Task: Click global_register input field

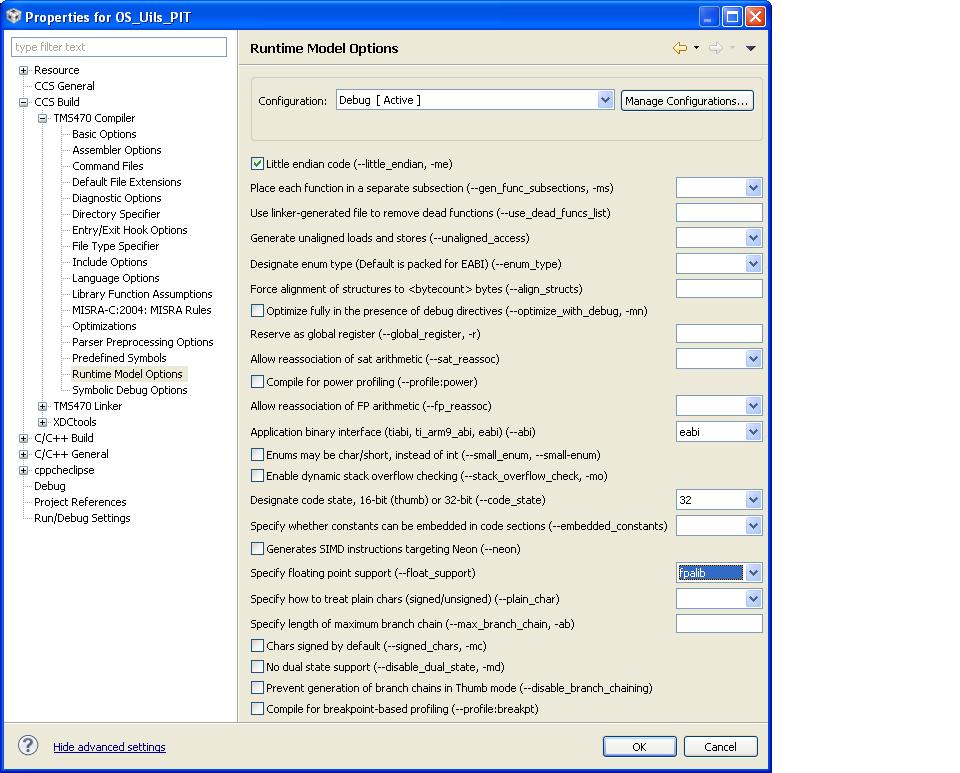Action: coord(719,334)
